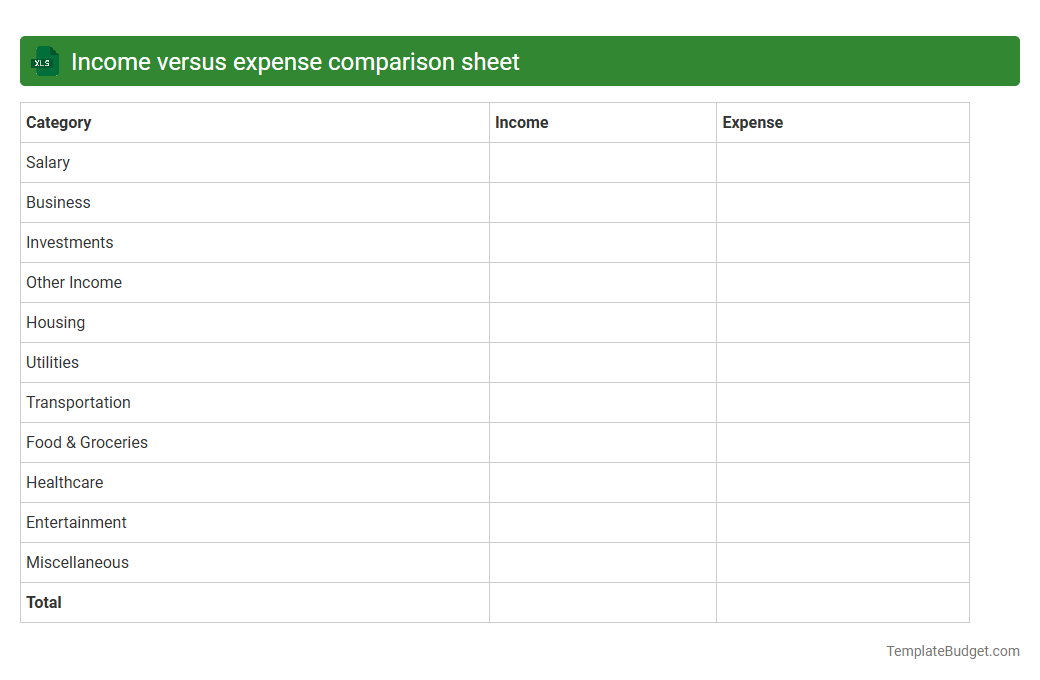
Task: Click the Healthcare category row
Action: point(64,482)
